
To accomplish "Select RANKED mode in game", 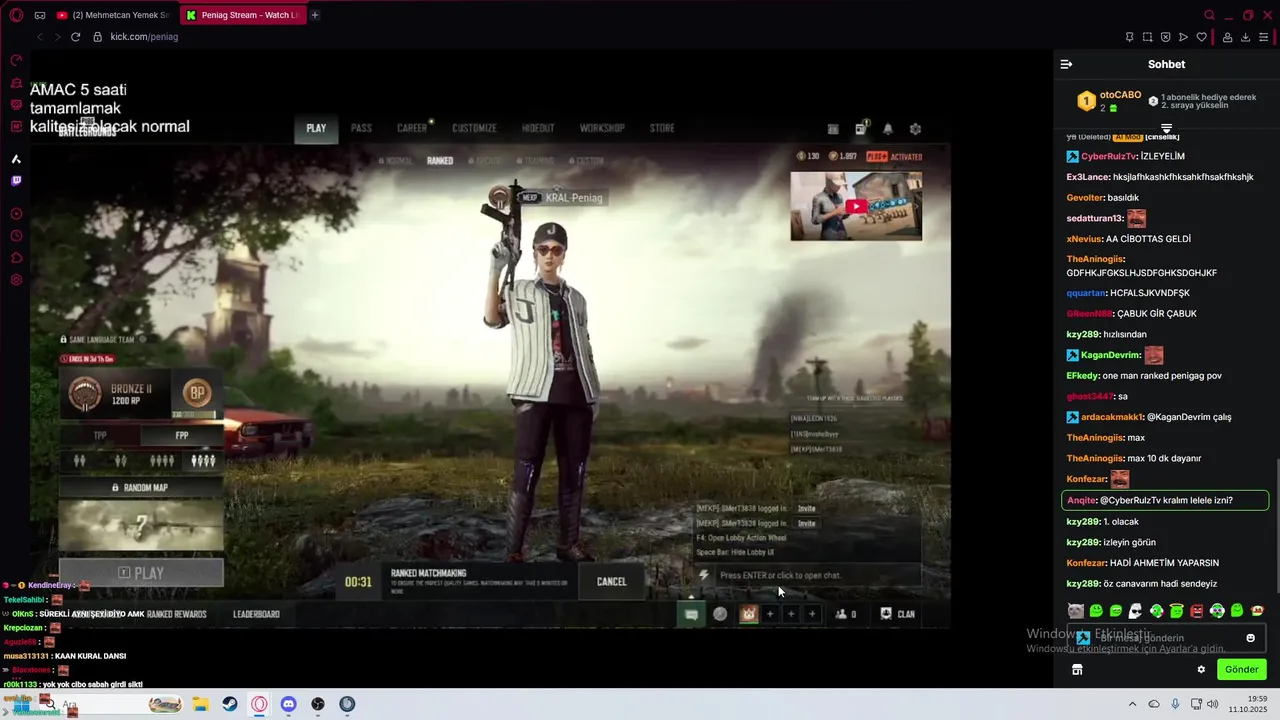I will [x=440, y=160].
